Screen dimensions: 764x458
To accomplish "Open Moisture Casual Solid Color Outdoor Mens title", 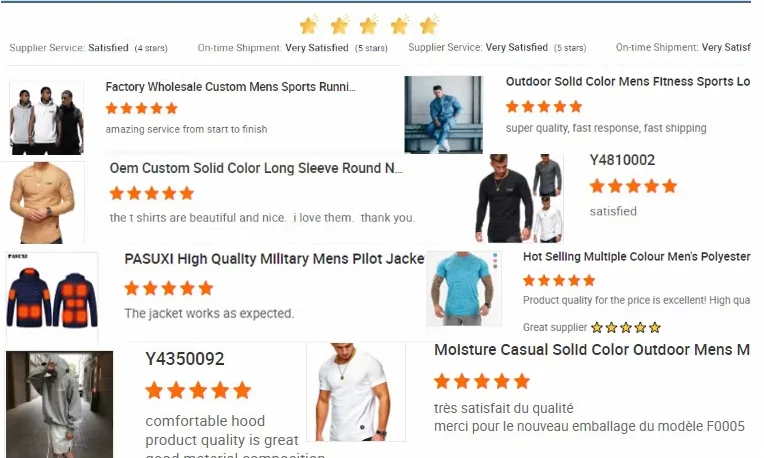I will click(x=592, y=350).
